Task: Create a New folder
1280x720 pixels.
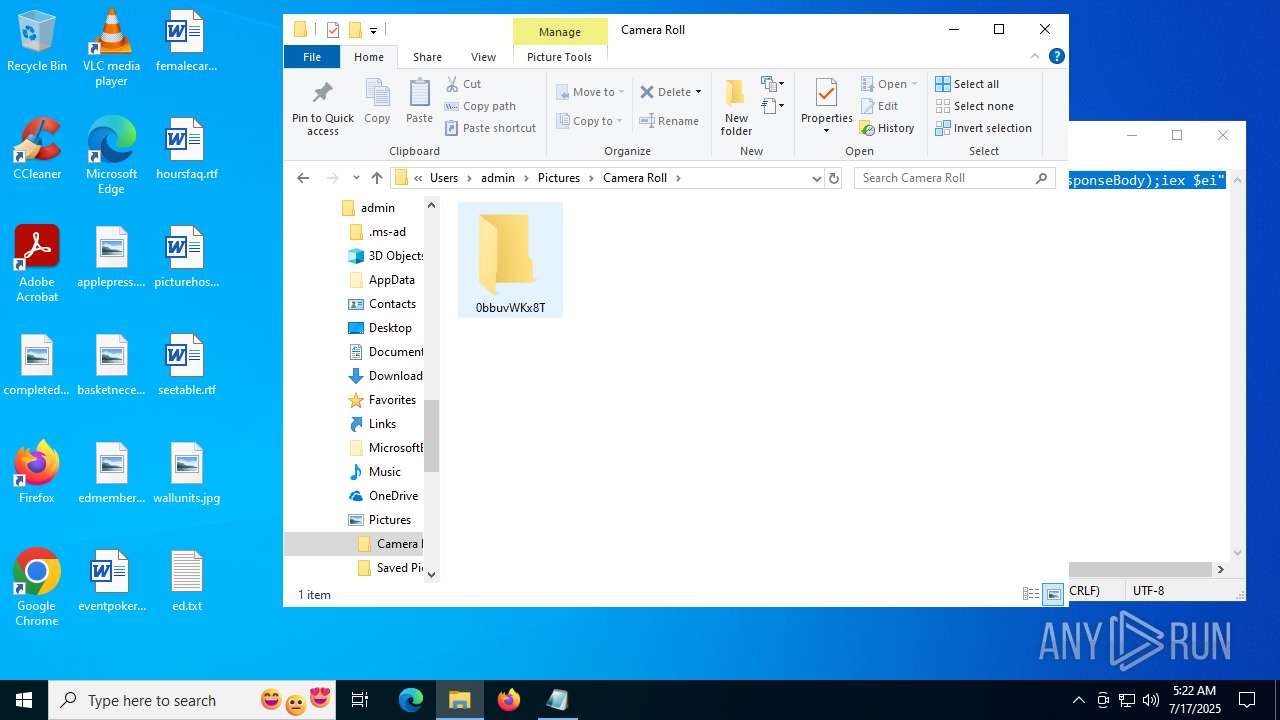Action: 736,107
